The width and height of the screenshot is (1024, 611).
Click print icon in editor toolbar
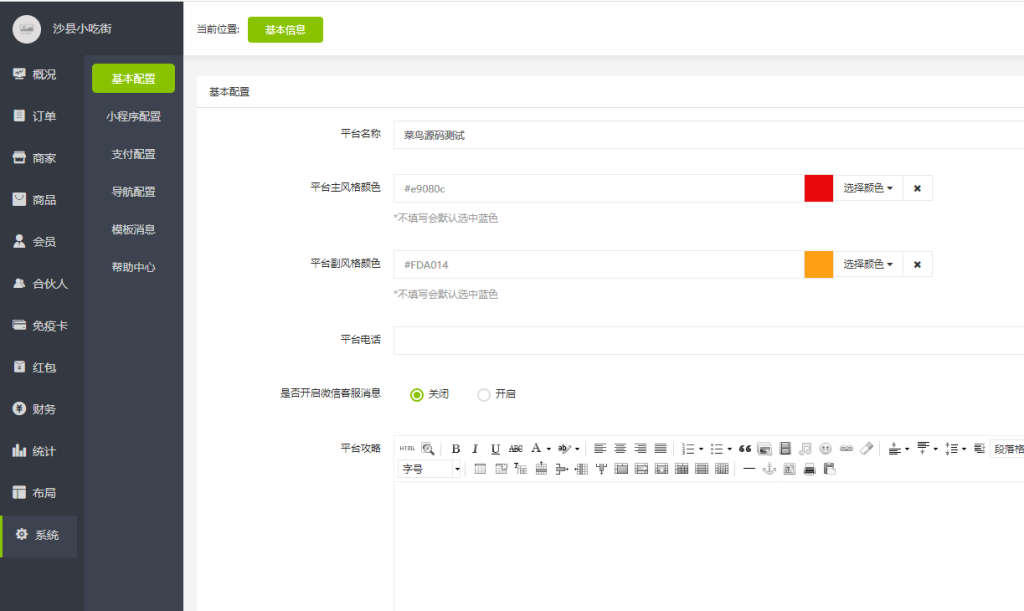point(810,469)
